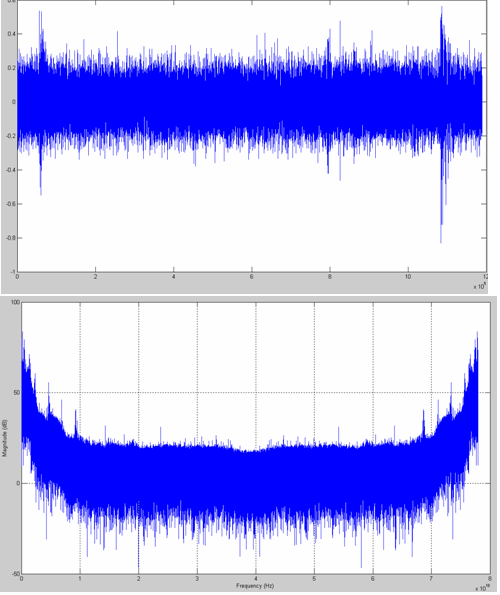Select x-axis tick 3 on the spectrum plot
Screen dimensions: 500x595
197,579
